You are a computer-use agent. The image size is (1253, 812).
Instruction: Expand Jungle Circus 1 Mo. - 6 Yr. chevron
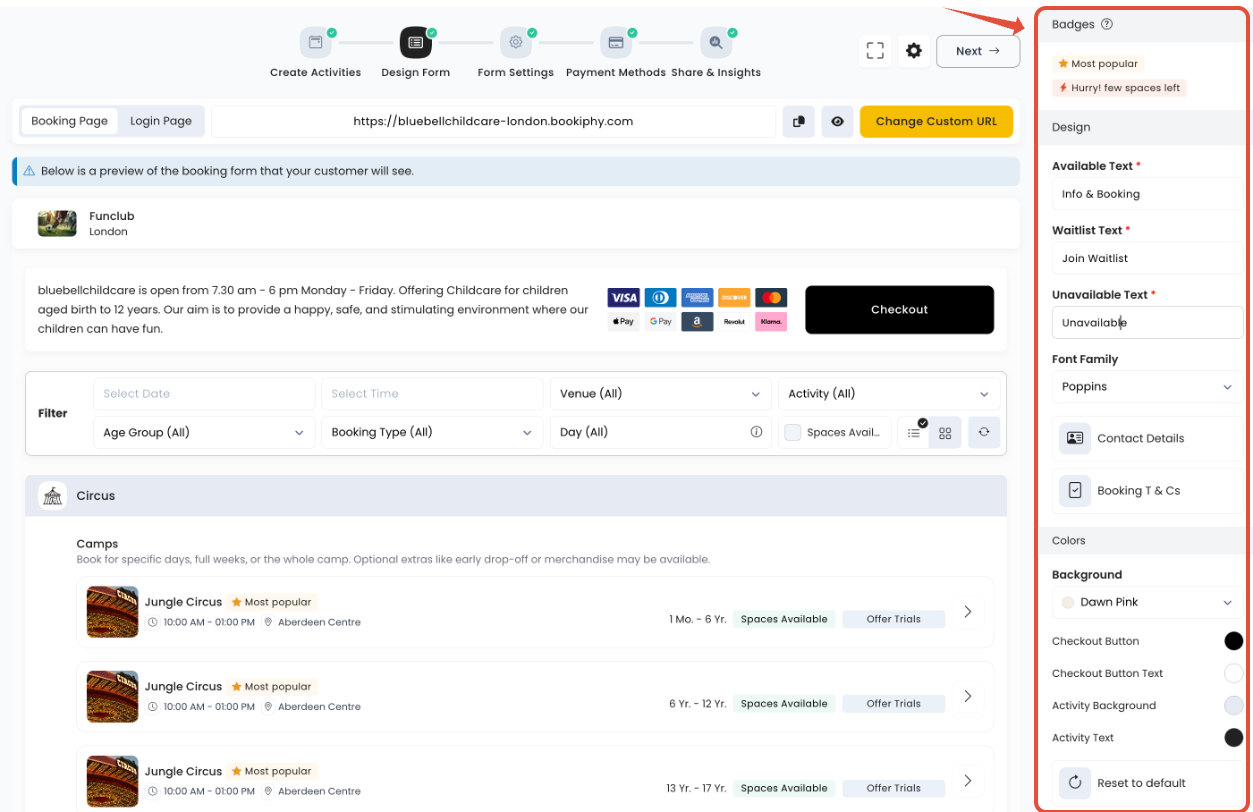point(968,611)
